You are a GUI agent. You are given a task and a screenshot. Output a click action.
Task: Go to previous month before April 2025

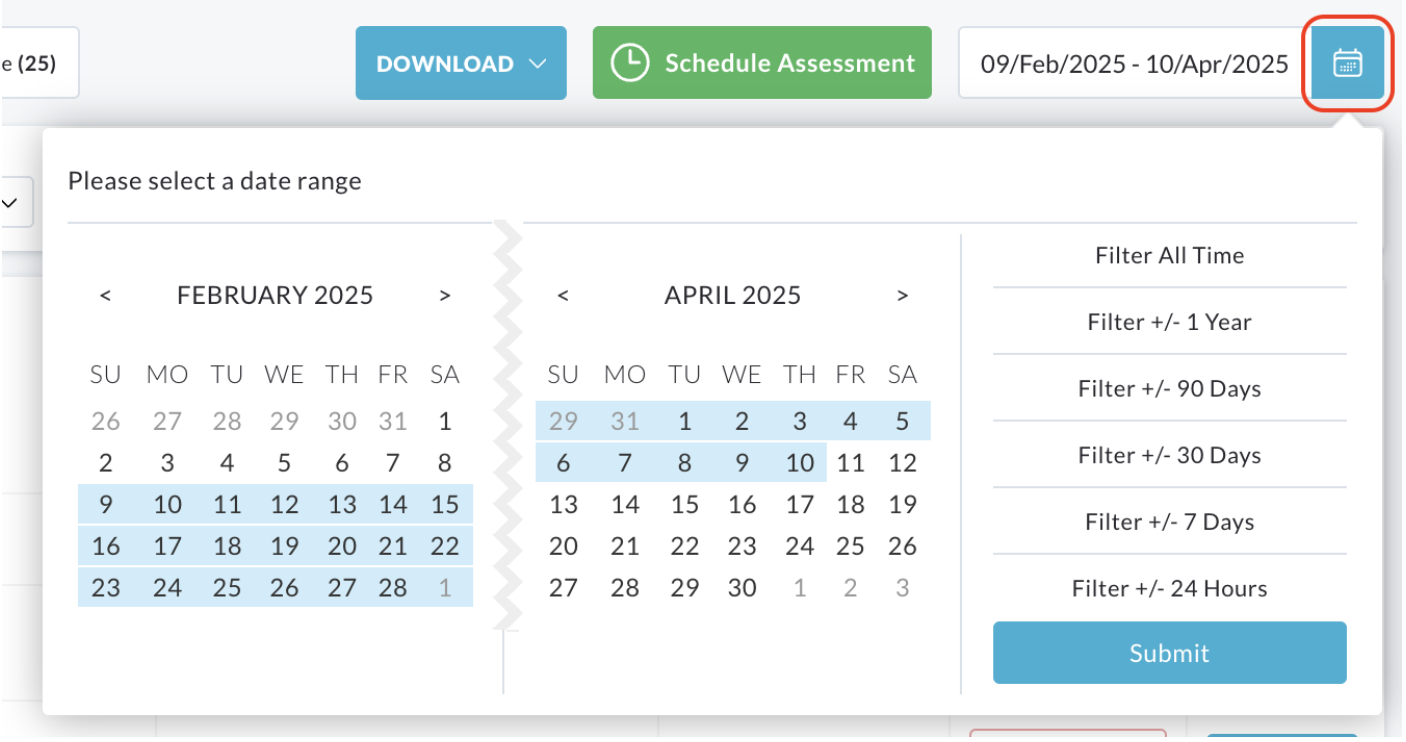point(563,296)
